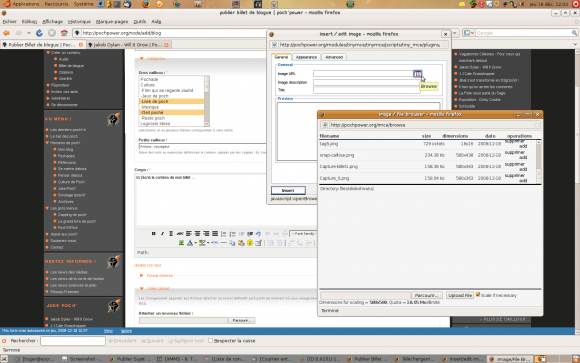Click 'add' for snap-cailloux.png

click(523, 158)
